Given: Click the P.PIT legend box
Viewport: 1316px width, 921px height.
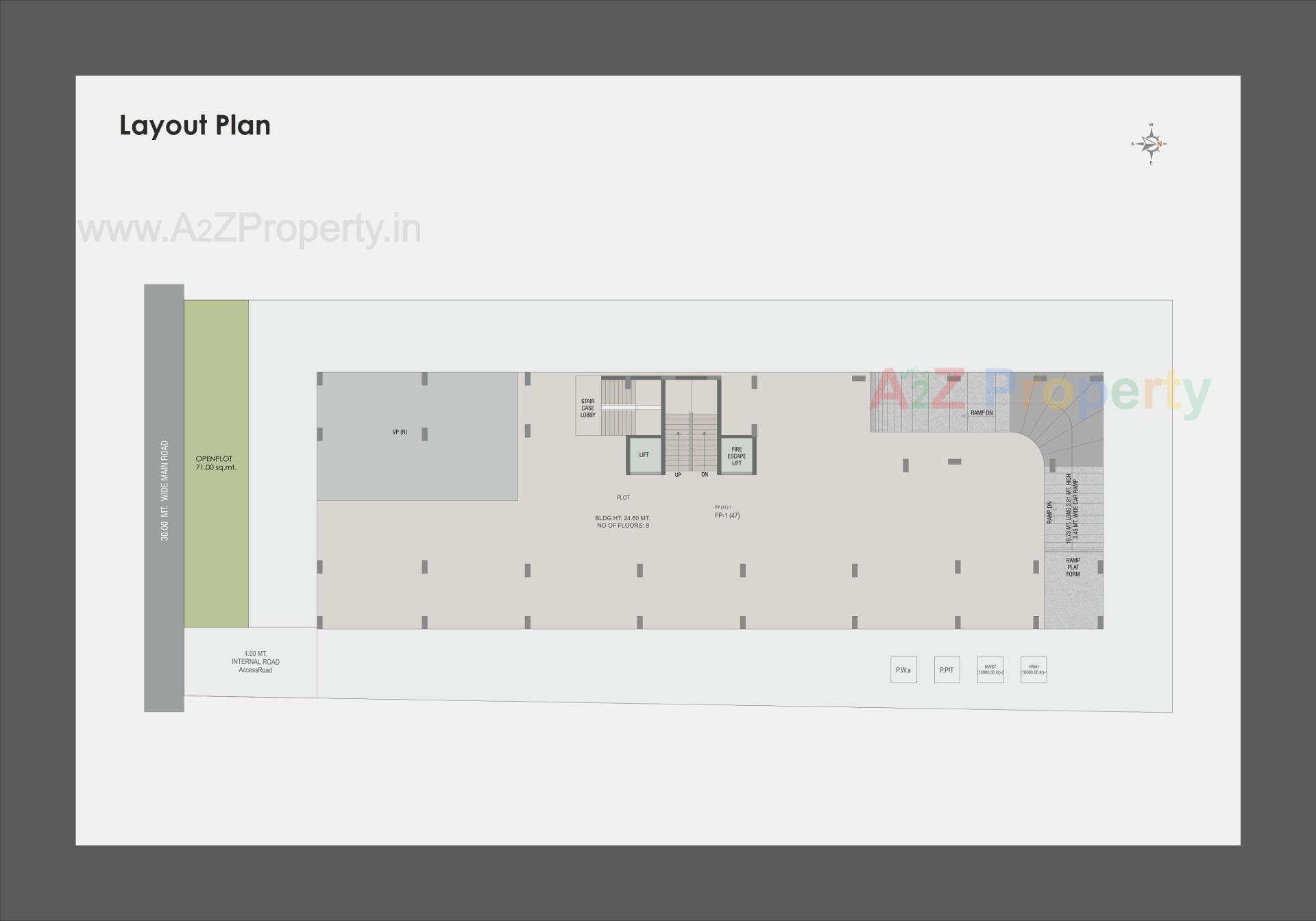Looking at the screenshot, I should coord(947,670).
